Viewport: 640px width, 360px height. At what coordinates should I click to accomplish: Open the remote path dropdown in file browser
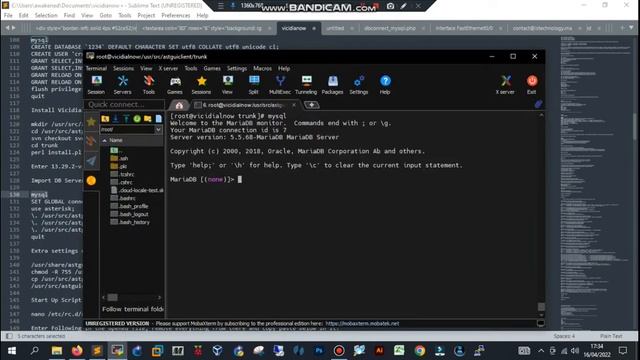pyautogui.click(x=158, y=129)
